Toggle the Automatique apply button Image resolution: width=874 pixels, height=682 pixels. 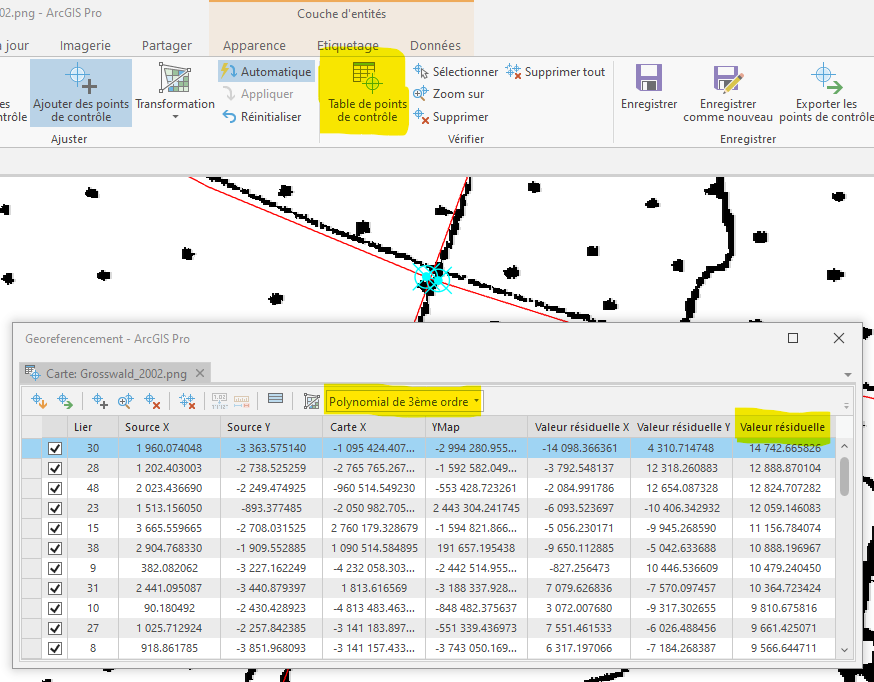(266, 72)
